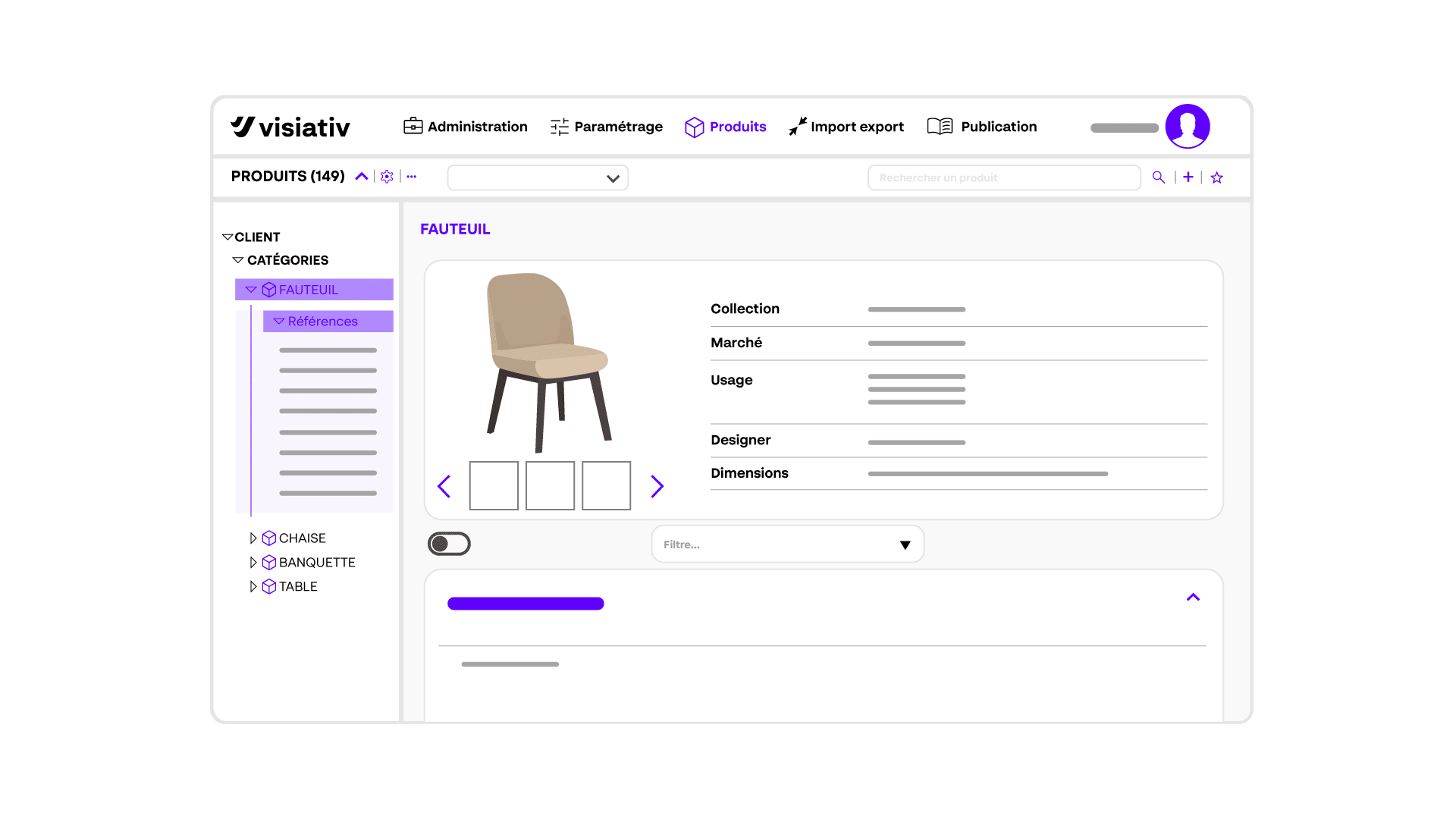Screen dimensions: 1456x819
Task: Select the CHAISE category
Action: [303, 538]
